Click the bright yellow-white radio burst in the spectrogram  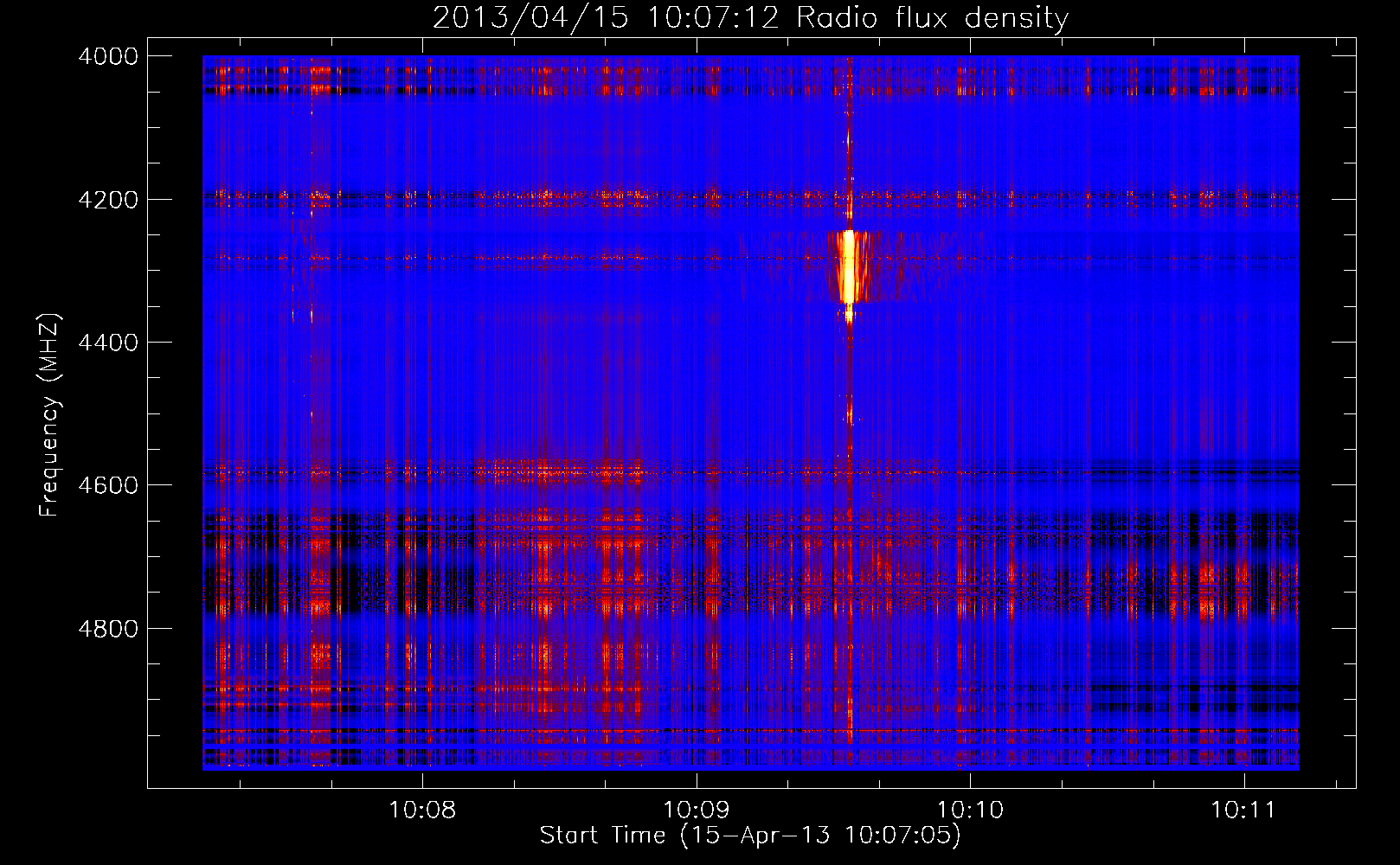849,267
